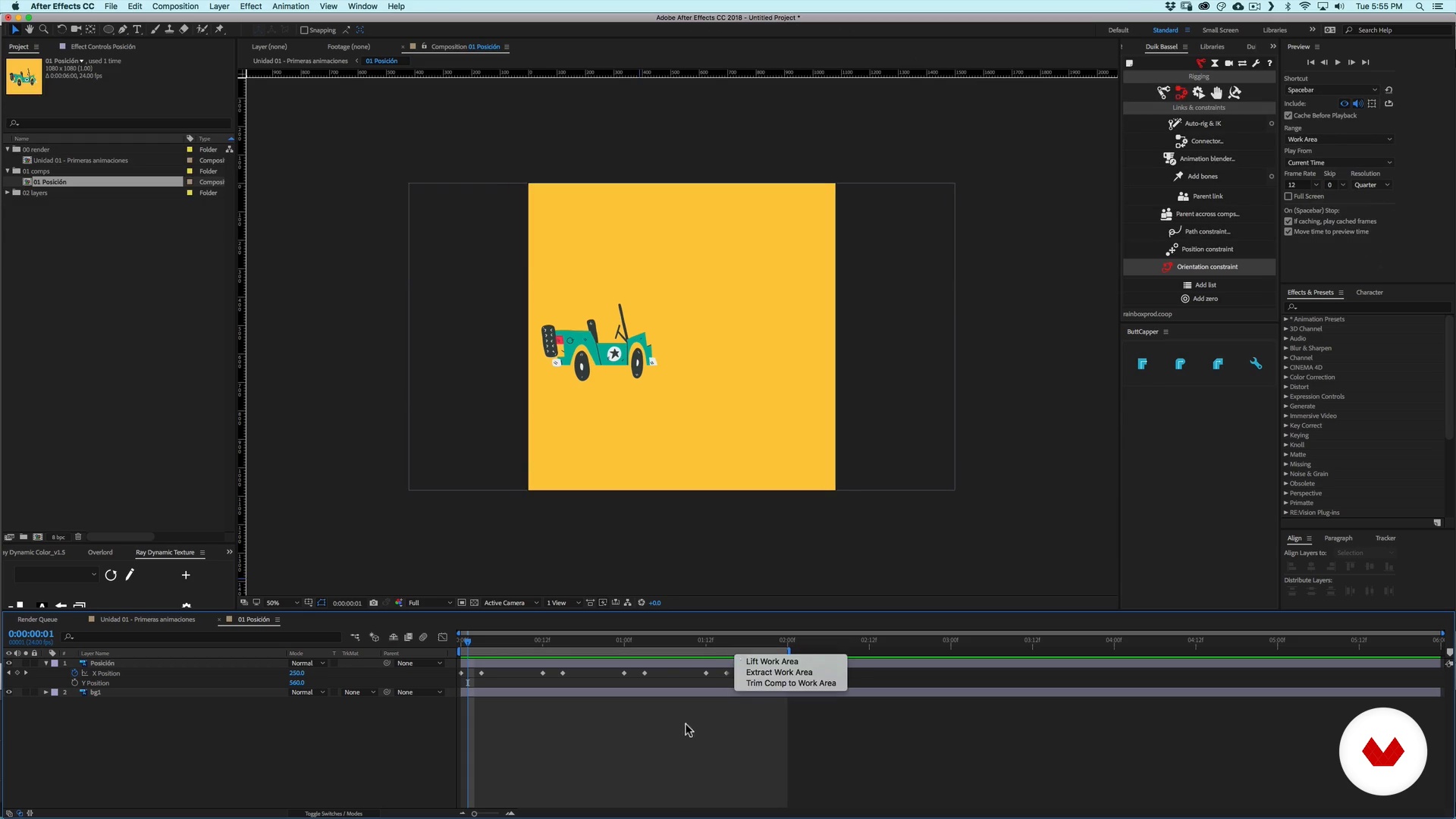
Task: Open the Work Area range dropdown
Action: click(1339, 140)
